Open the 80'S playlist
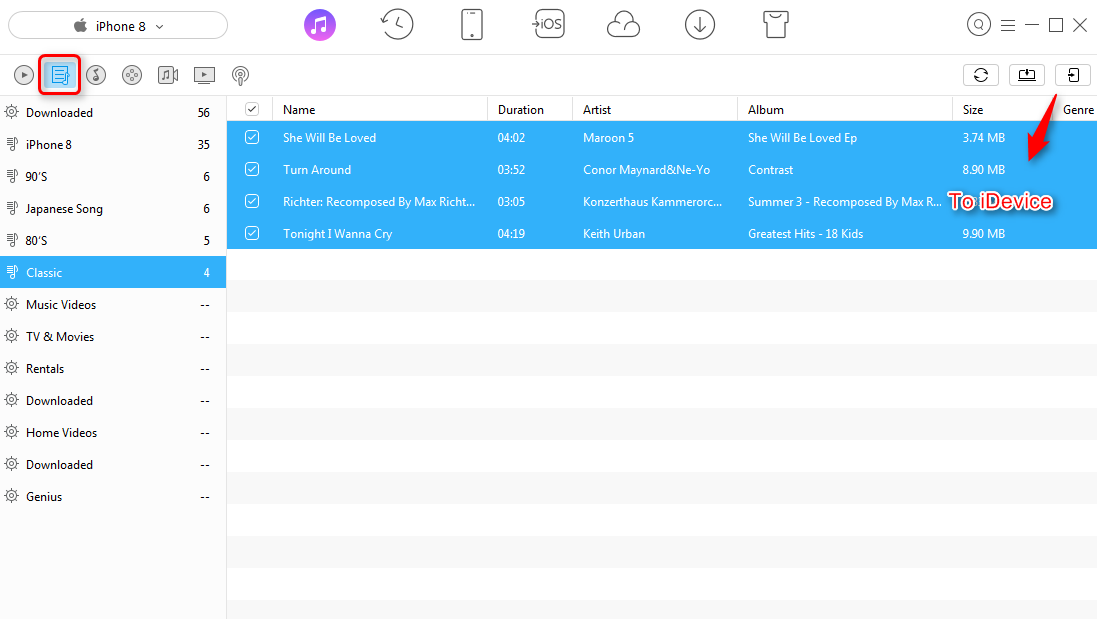1097x619 pixels. pos(113,241)
